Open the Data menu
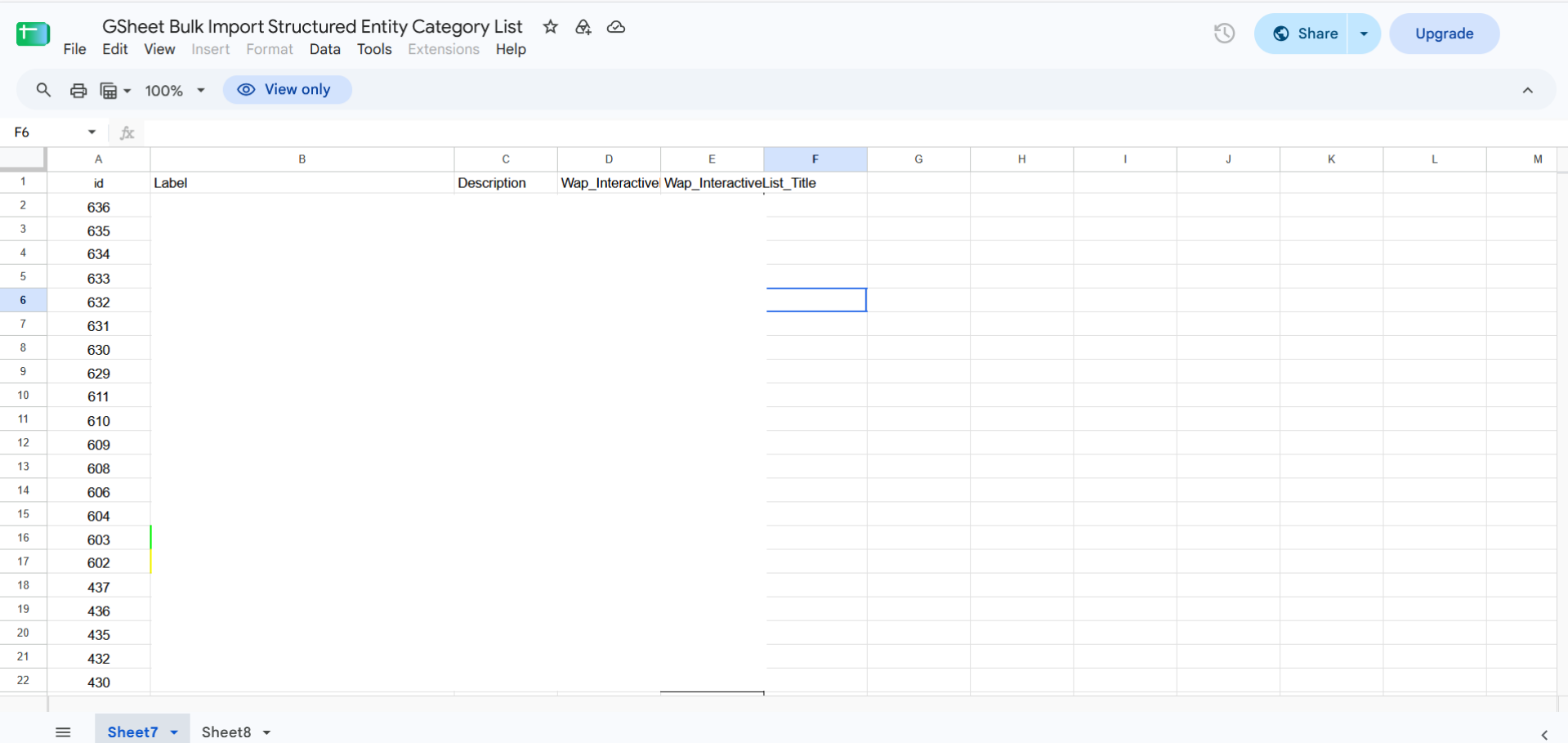The image size is (1568, 743). point(324,49)
